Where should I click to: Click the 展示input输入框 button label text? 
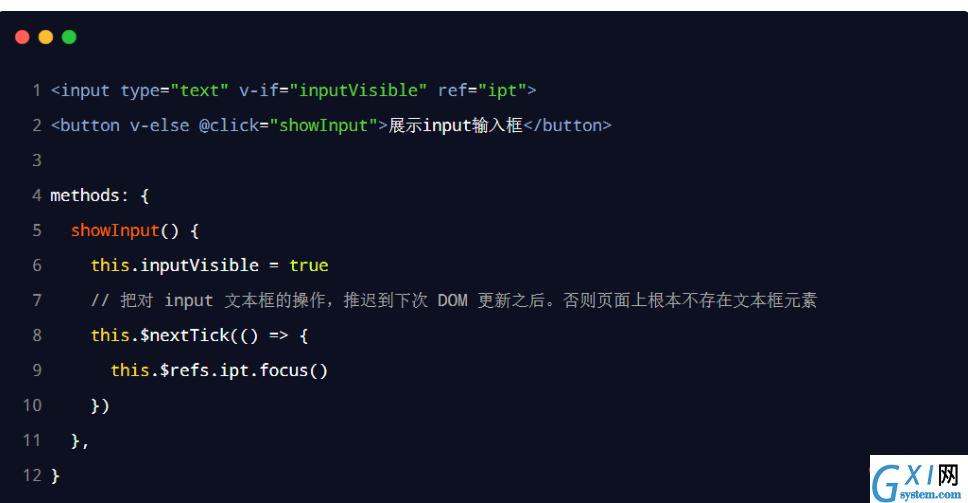point(456,126)
